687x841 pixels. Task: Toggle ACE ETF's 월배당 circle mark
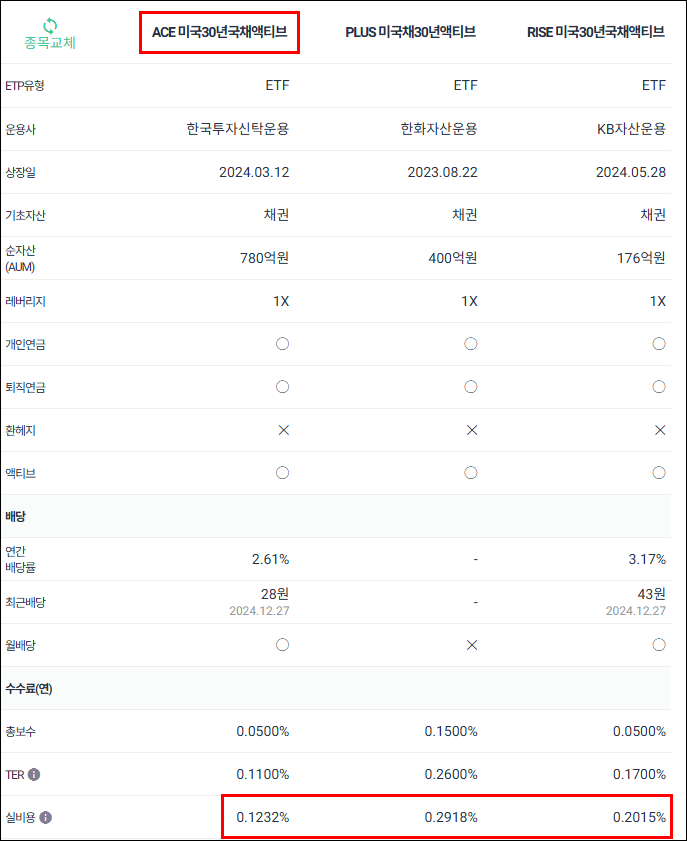tap(282, 645)
